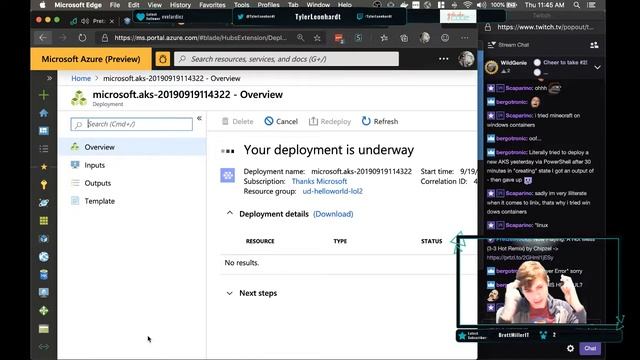This screenshot has width=640, height=360.
Task: Go back in Edge browser
Action: click(42, 38)
